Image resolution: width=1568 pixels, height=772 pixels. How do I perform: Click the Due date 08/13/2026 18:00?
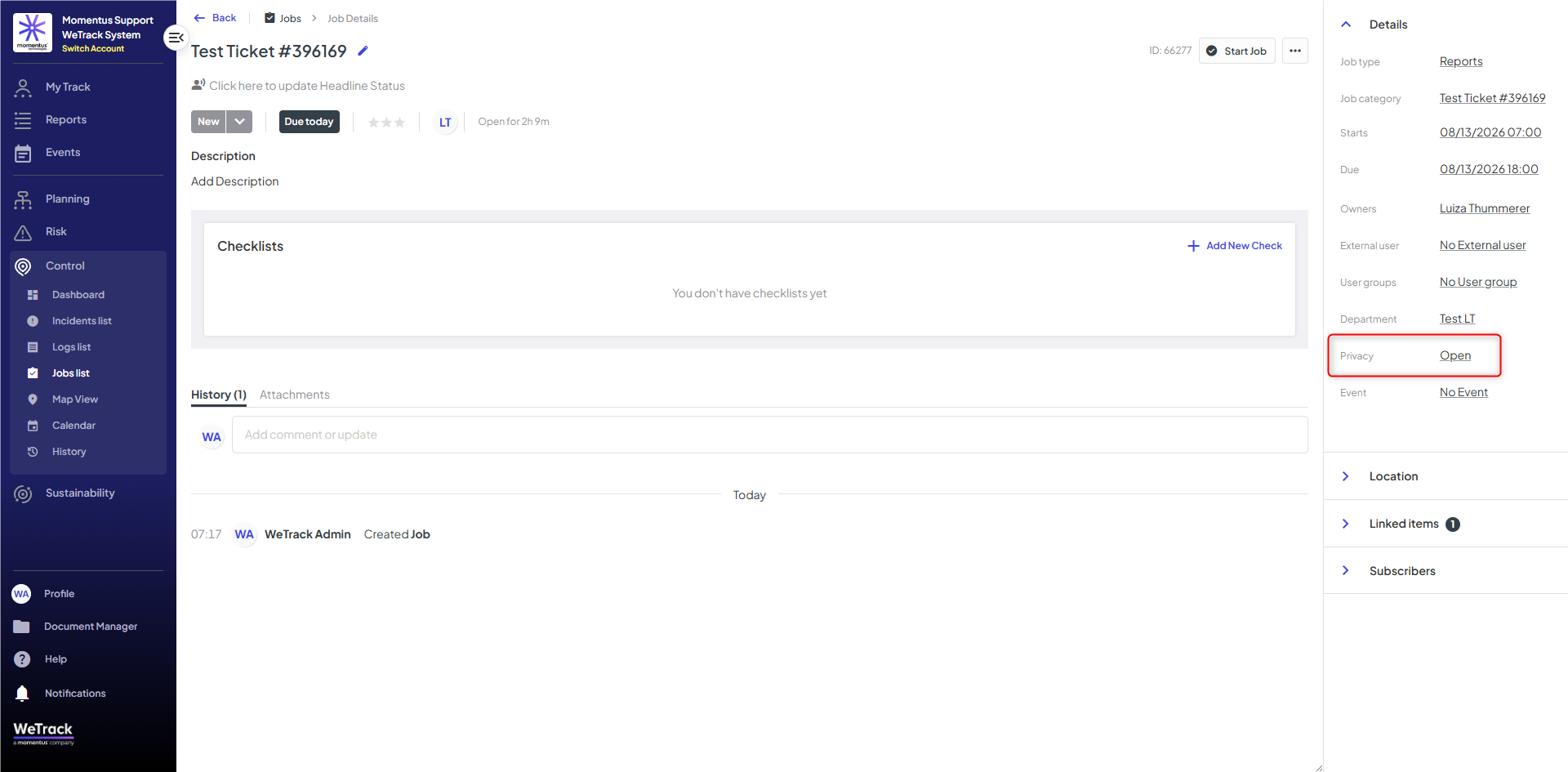coord(1489,169)
